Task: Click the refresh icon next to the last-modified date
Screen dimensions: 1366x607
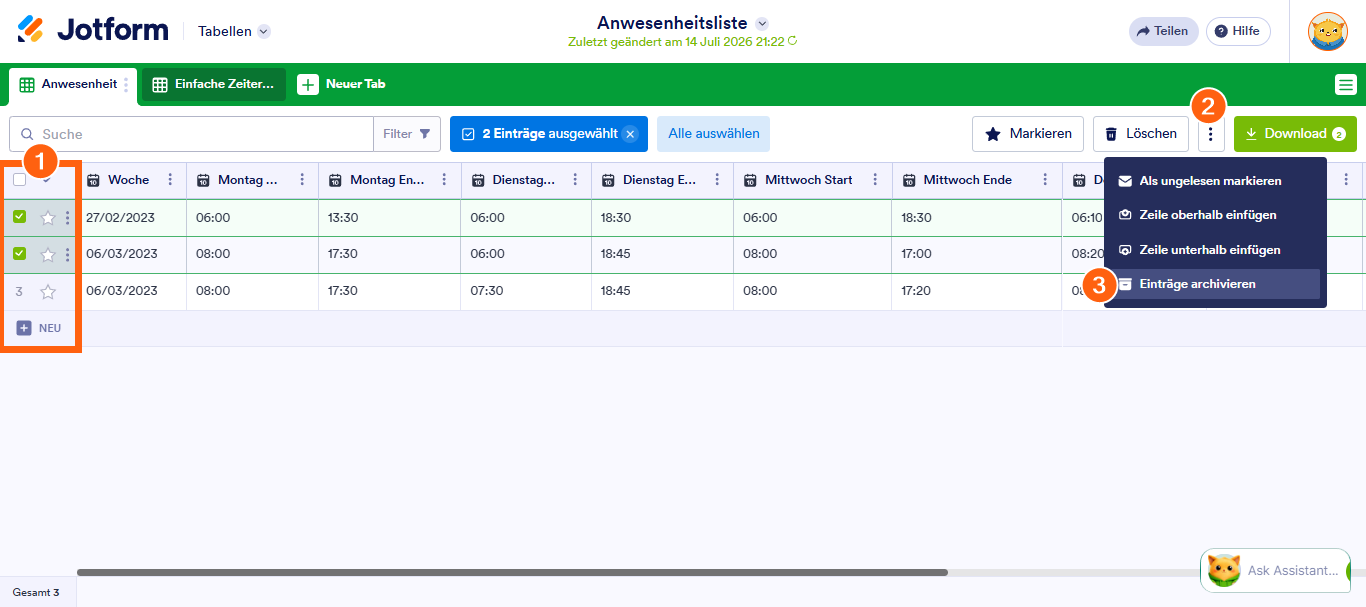Action: point(793,41)
